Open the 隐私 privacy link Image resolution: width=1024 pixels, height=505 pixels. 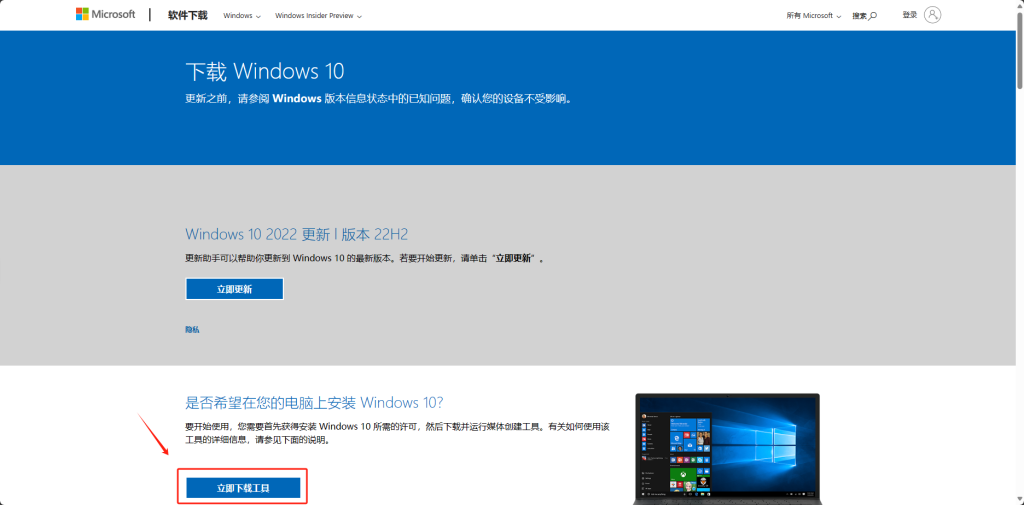(x=192, y=329)
